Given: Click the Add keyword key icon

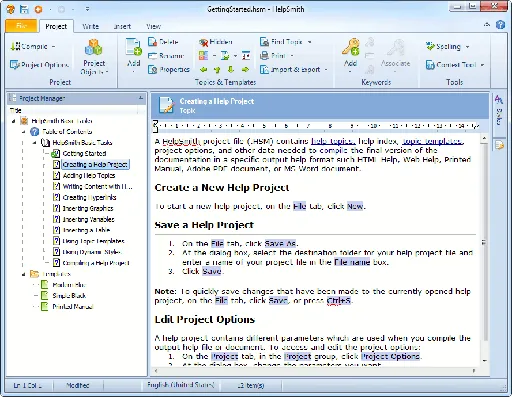Looking at the screenshot, I should tap(350, 47).
